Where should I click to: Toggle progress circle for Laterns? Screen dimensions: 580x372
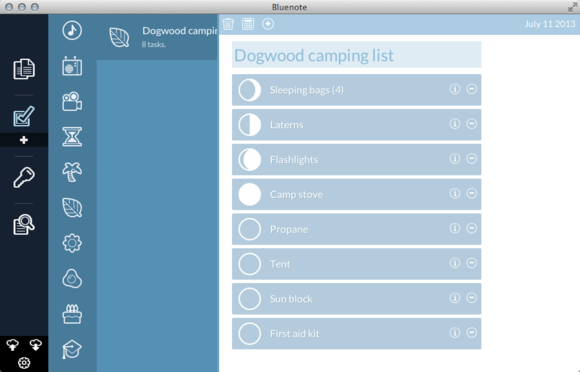pyautogui.click(x=250, y=125)
